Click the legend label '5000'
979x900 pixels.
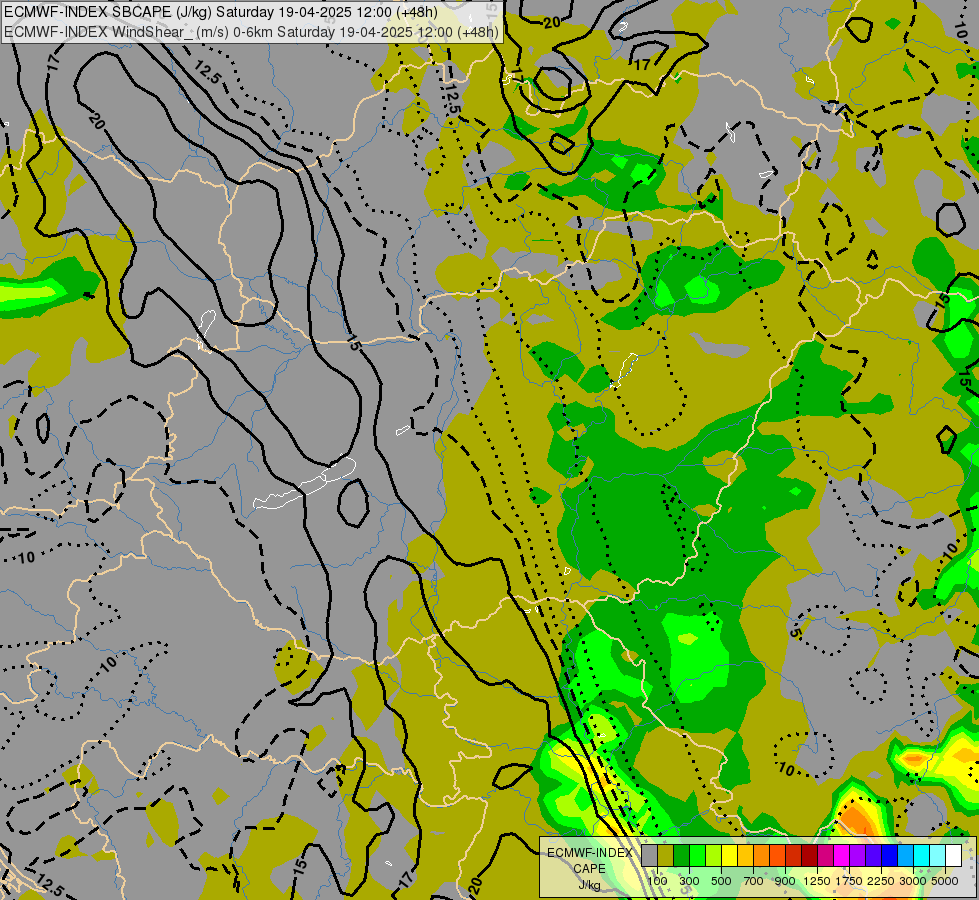pos(945,881)
